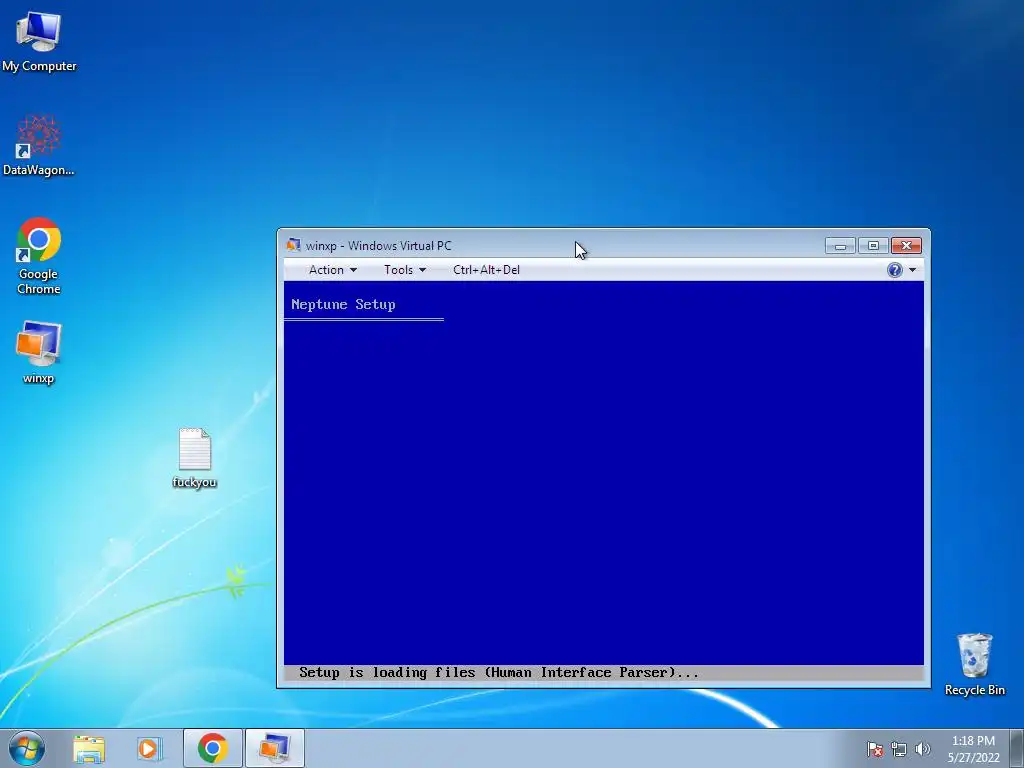The height and width of the screenshot is (768, 1024).
Task: Open the Windows Start orb
Action: [x=27, y=748]
